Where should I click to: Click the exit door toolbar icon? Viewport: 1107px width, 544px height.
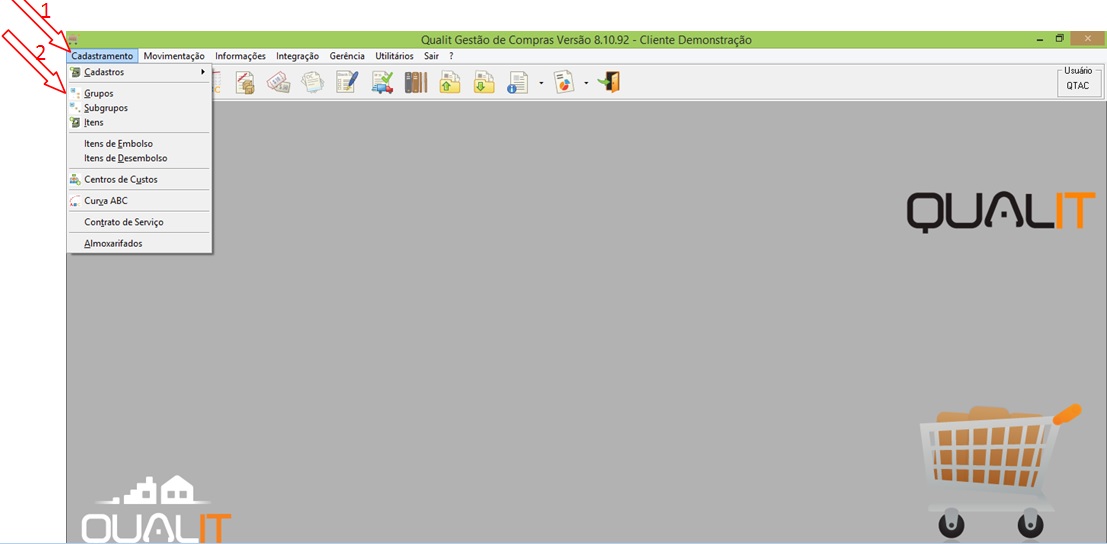609,83
